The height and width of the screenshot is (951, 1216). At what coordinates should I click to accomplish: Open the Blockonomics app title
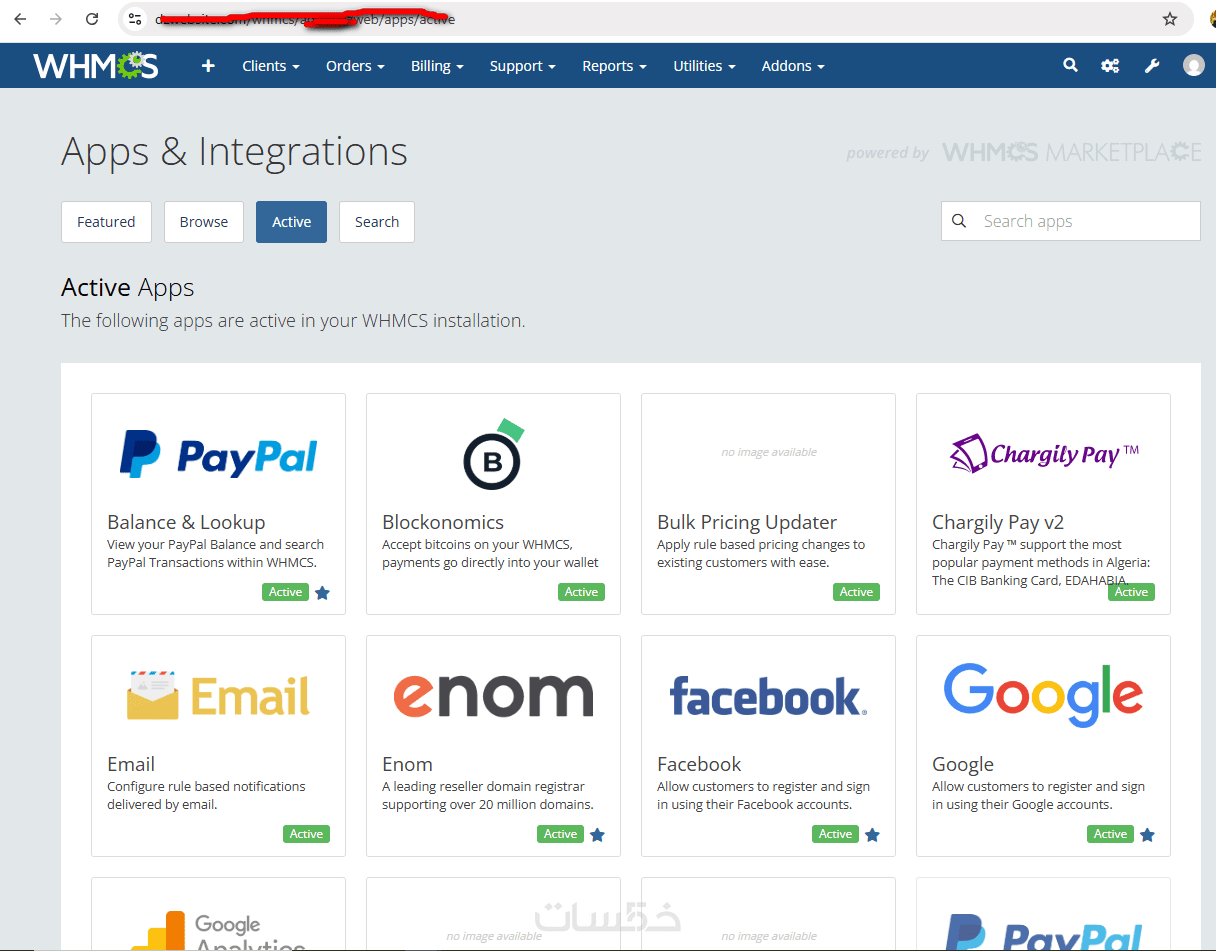[443, 522]
